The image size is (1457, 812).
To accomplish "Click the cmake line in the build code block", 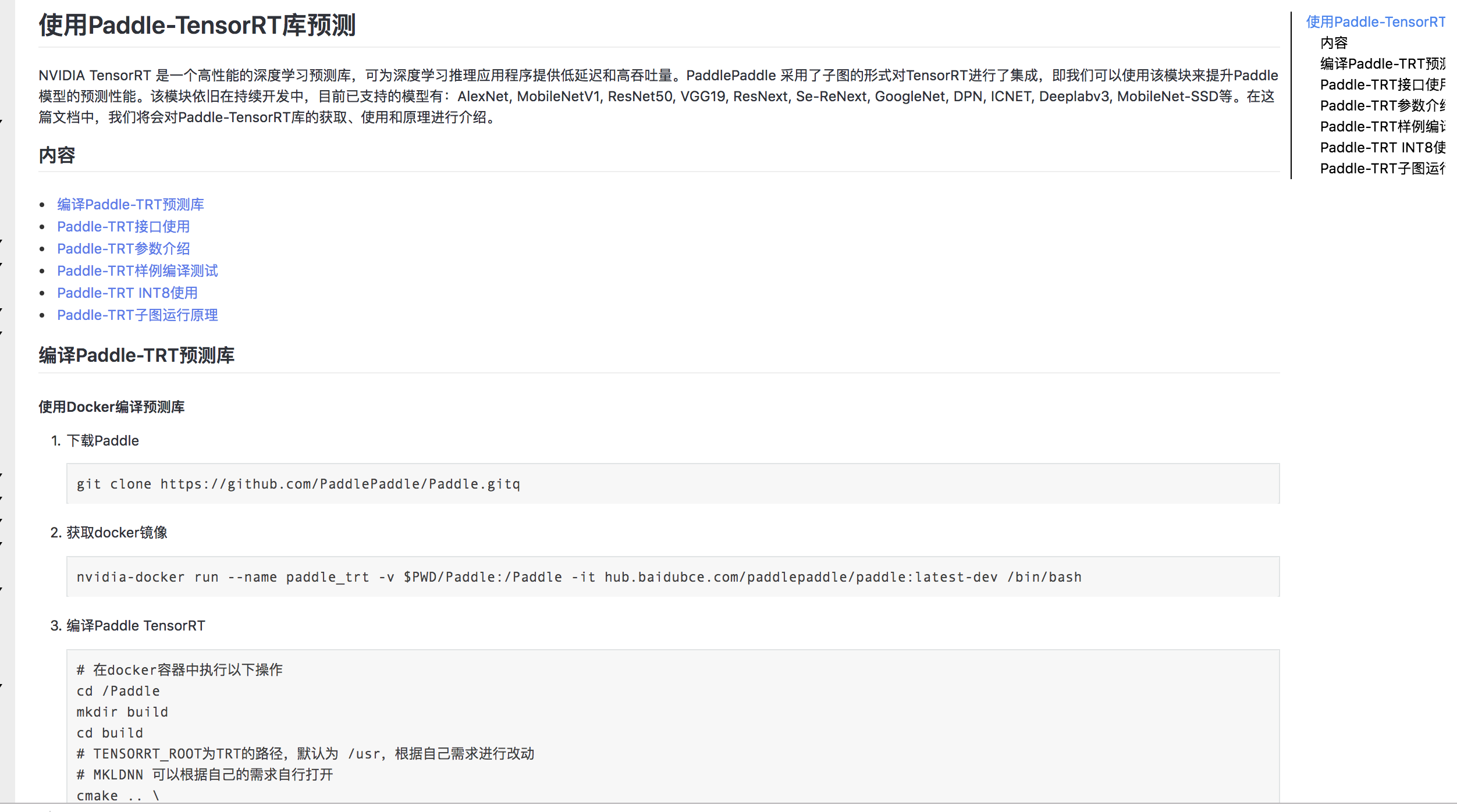I will click(x=118, y=796).
